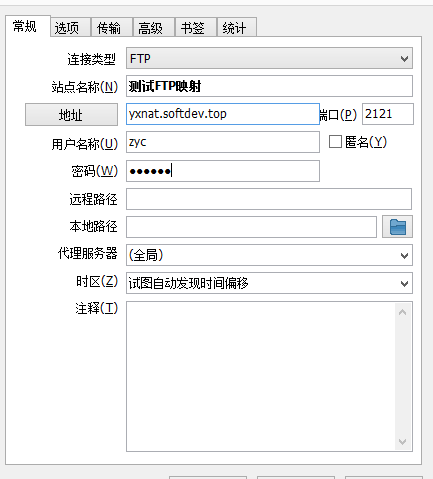Click the 密码 password field
This screenshot has height=479, width=433.
coord(223,171)
